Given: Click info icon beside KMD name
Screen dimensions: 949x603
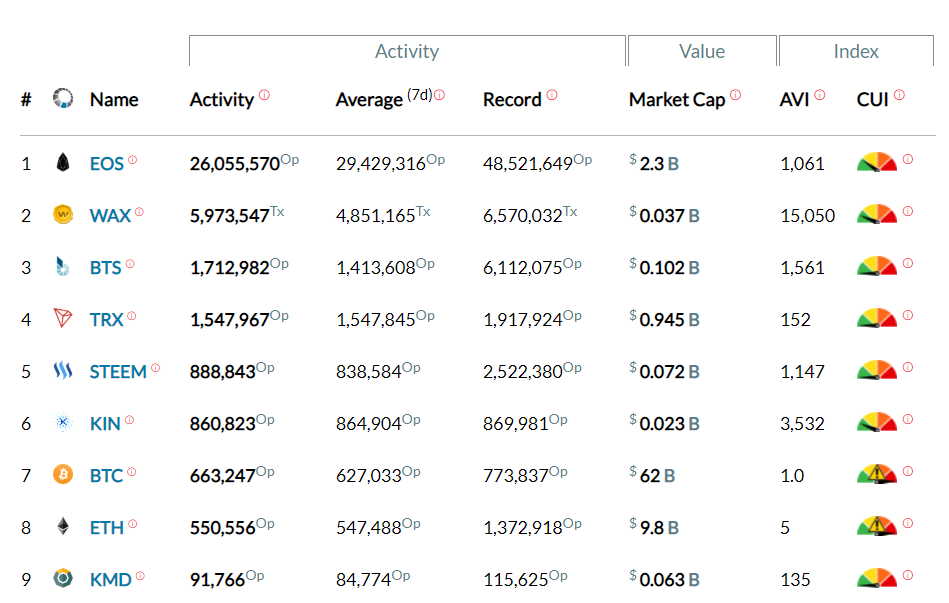Looking at the screenshot, I should [140, 576].
